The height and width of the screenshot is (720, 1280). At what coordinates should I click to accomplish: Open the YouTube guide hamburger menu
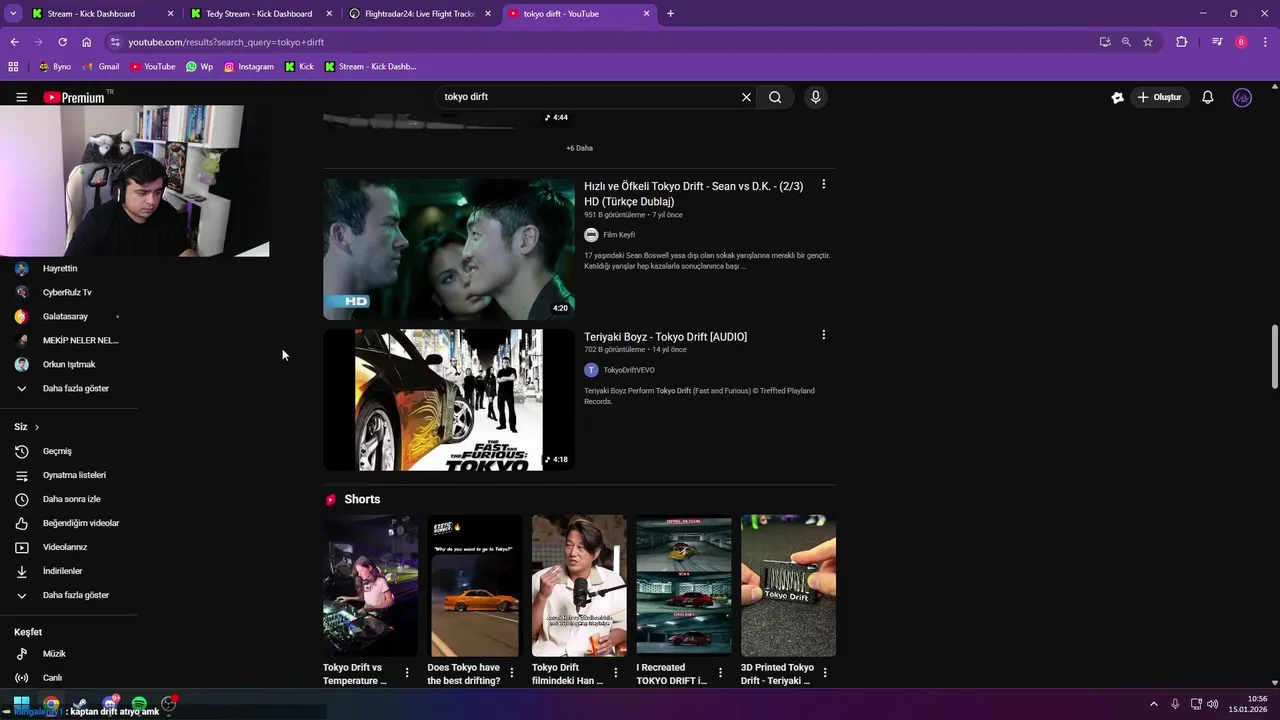coord(21,97)
